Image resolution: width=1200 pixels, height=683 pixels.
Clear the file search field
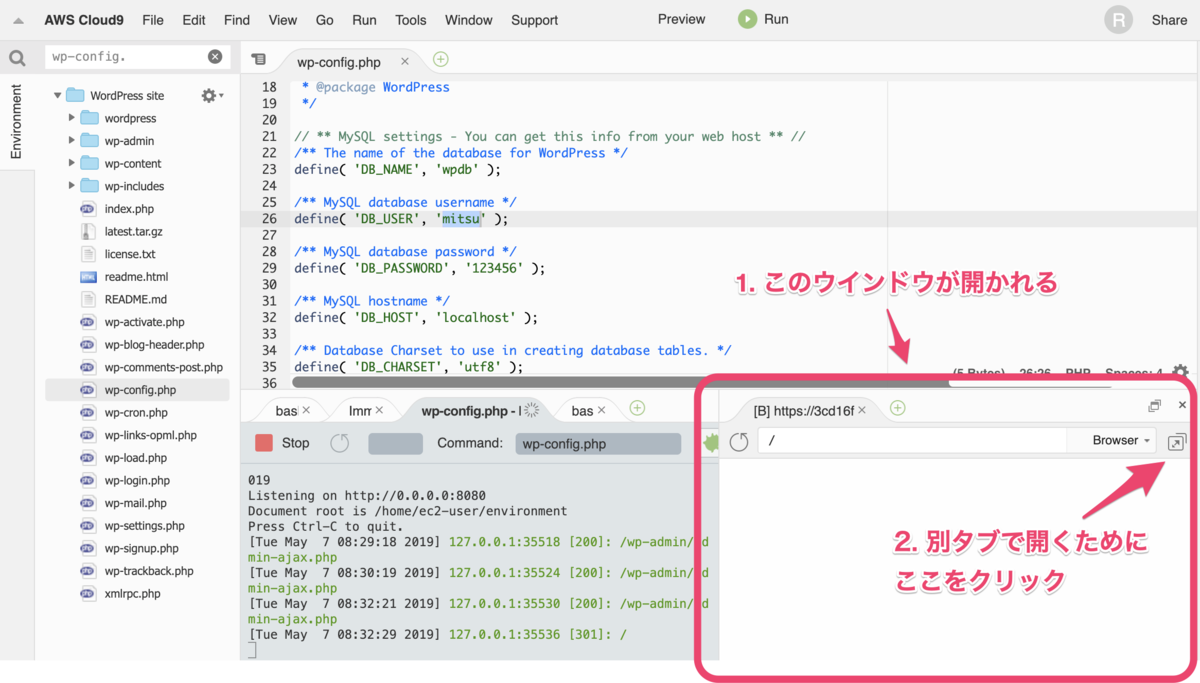click(x=215, y=57)
